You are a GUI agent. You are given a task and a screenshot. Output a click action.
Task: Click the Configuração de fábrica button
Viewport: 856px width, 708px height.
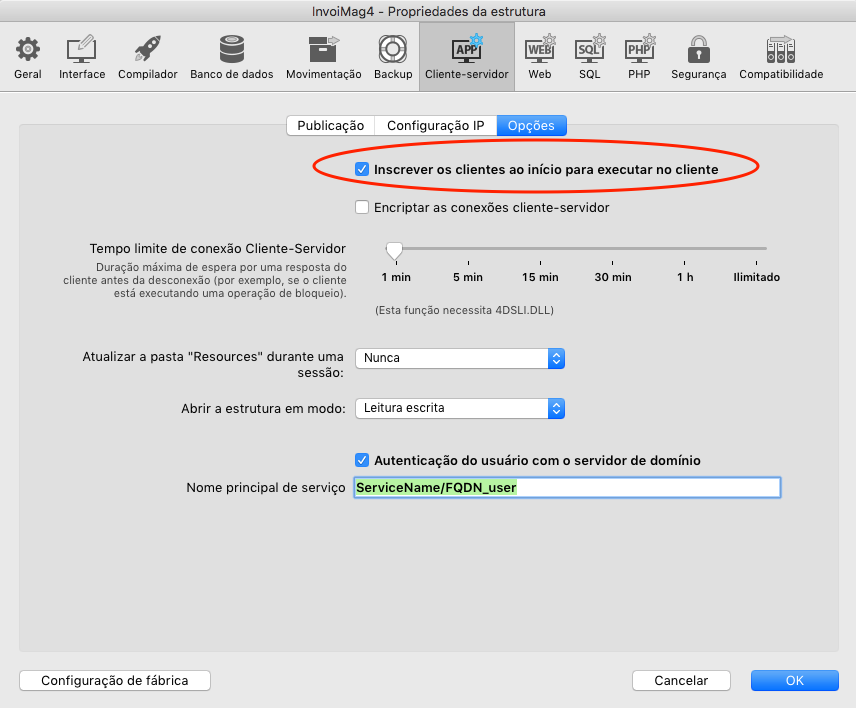click(116, 681)
